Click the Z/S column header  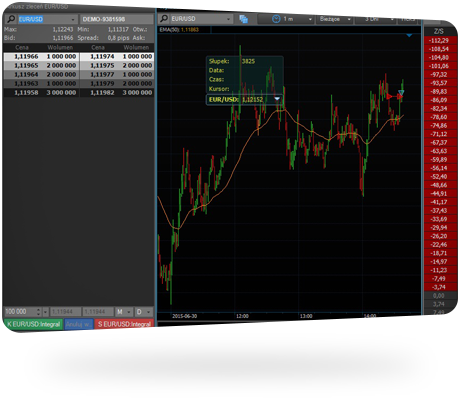tap(439, 31)
